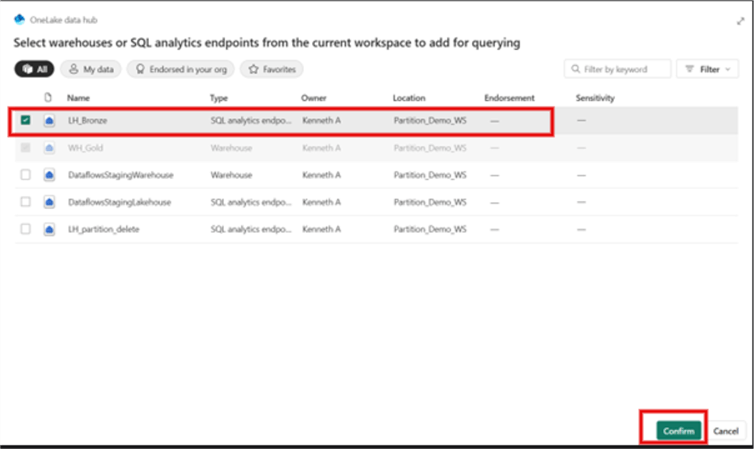
Task: Click the Confirm button
Action: click(679, 431)
